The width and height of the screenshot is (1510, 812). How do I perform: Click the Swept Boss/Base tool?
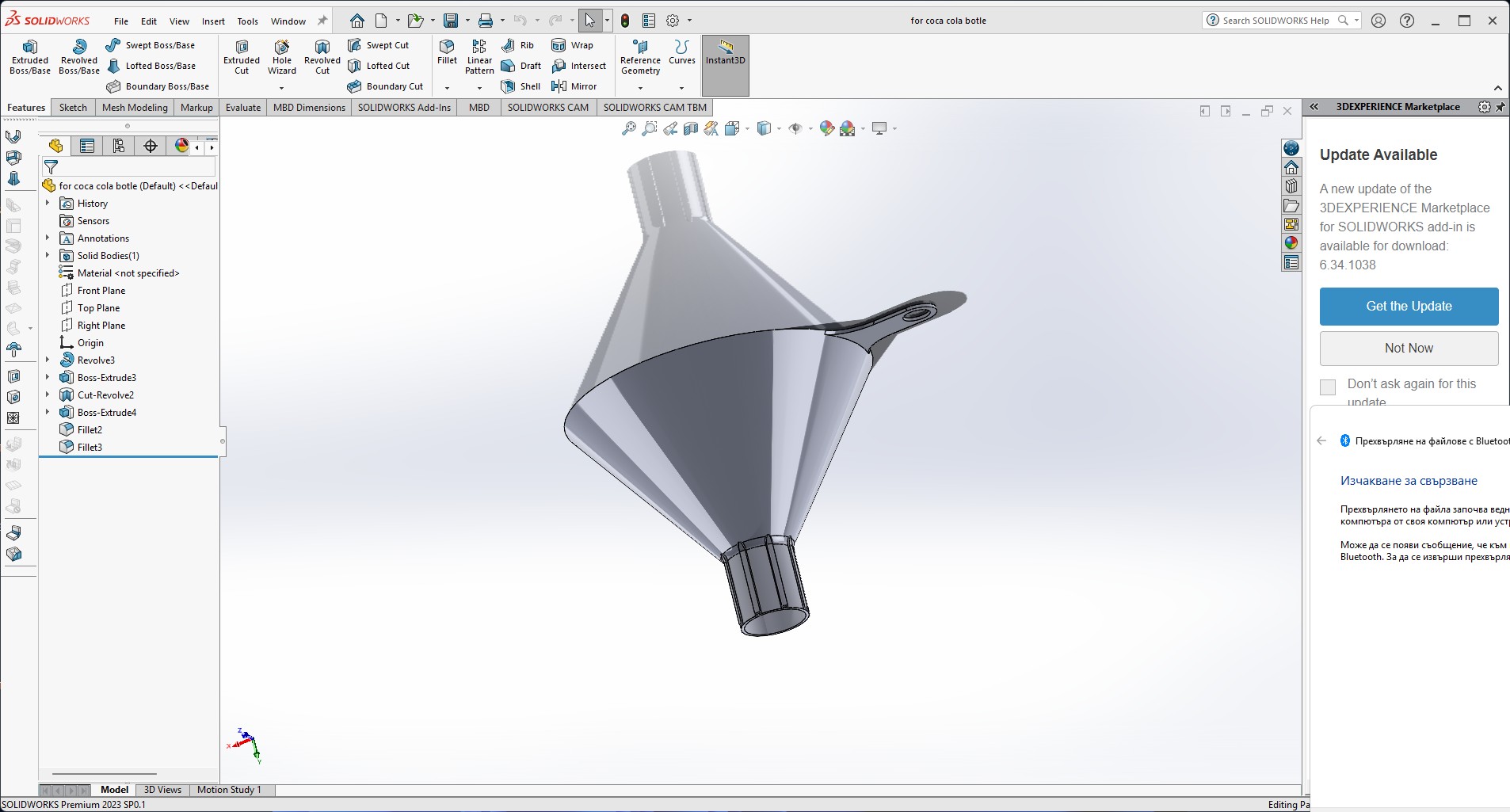click(151, 45)
